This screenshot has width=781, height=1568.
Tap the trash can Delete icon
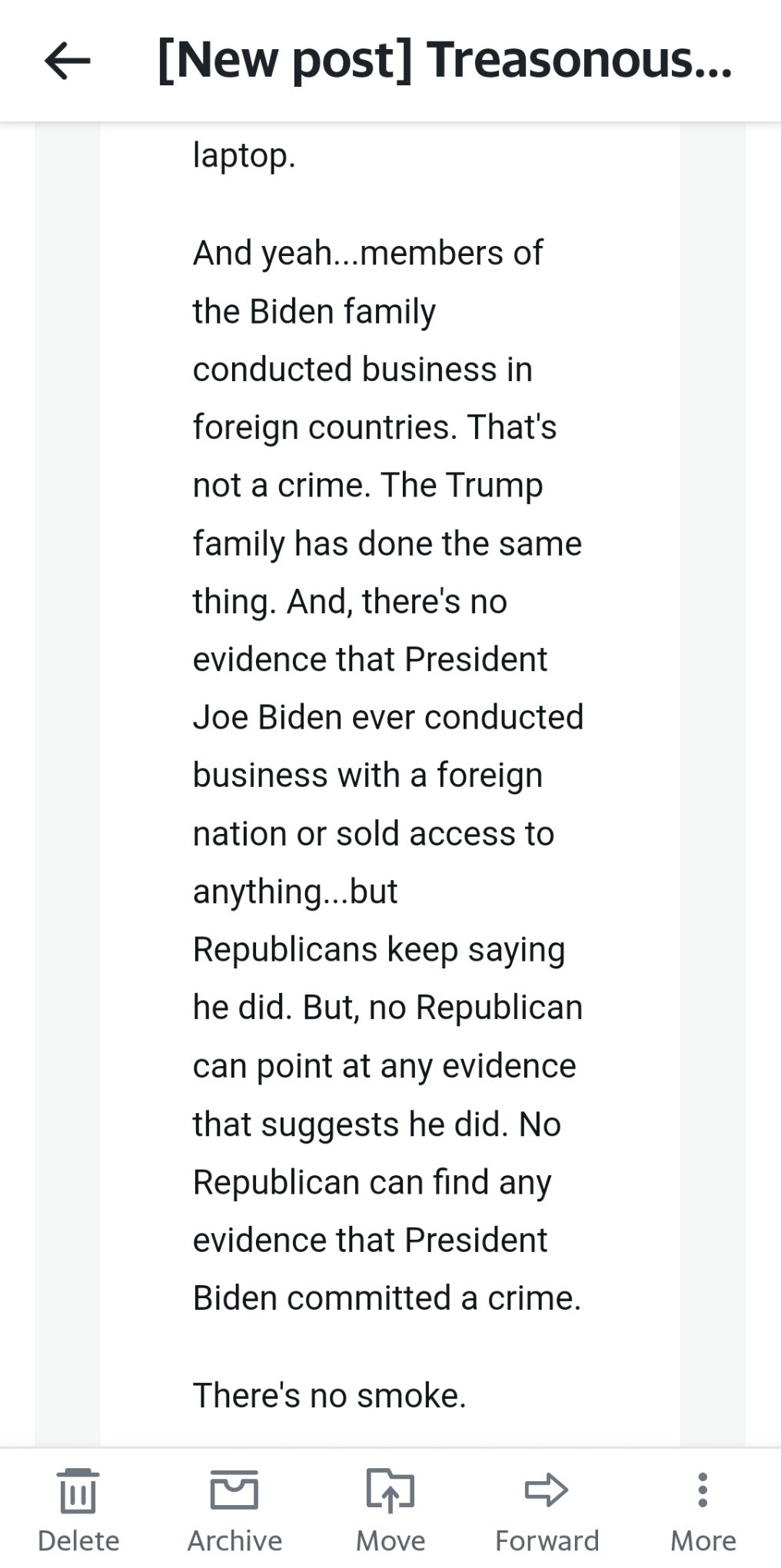78,1490
